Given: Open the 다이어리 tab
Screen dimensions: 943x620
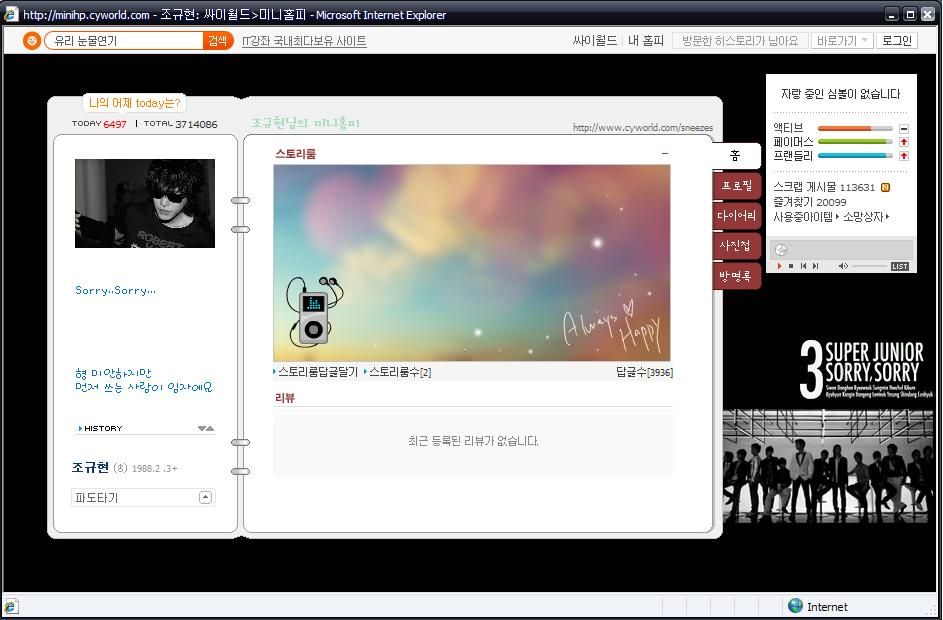Looking at the screenshot, I should pyautogui.click(x=737, y=215).
